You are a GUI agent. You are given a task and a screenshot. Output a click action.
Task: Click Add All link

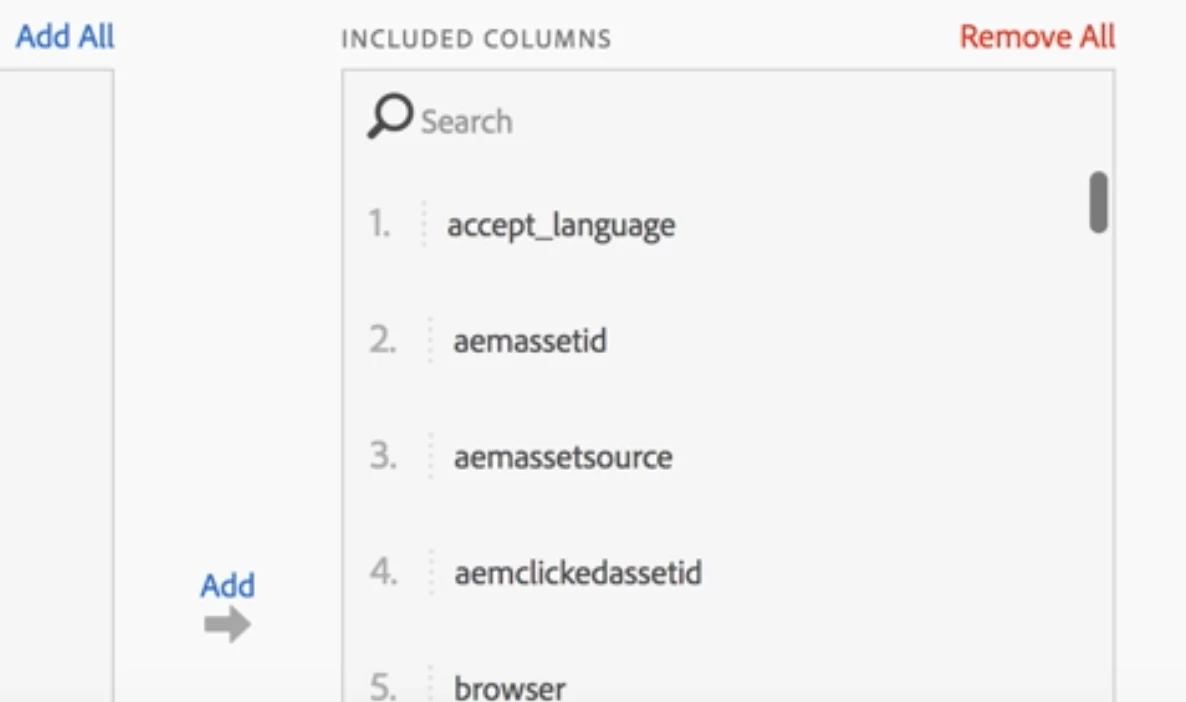pyautogui.click(x=65, y=38)
